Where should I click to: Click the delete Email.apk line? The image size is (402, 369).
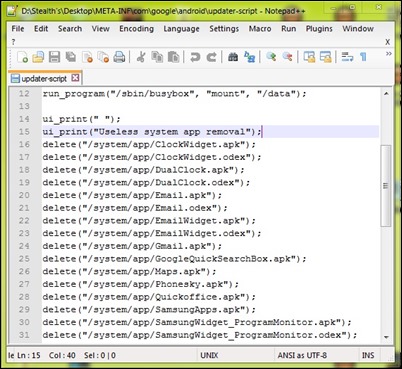tap(132, 195)
